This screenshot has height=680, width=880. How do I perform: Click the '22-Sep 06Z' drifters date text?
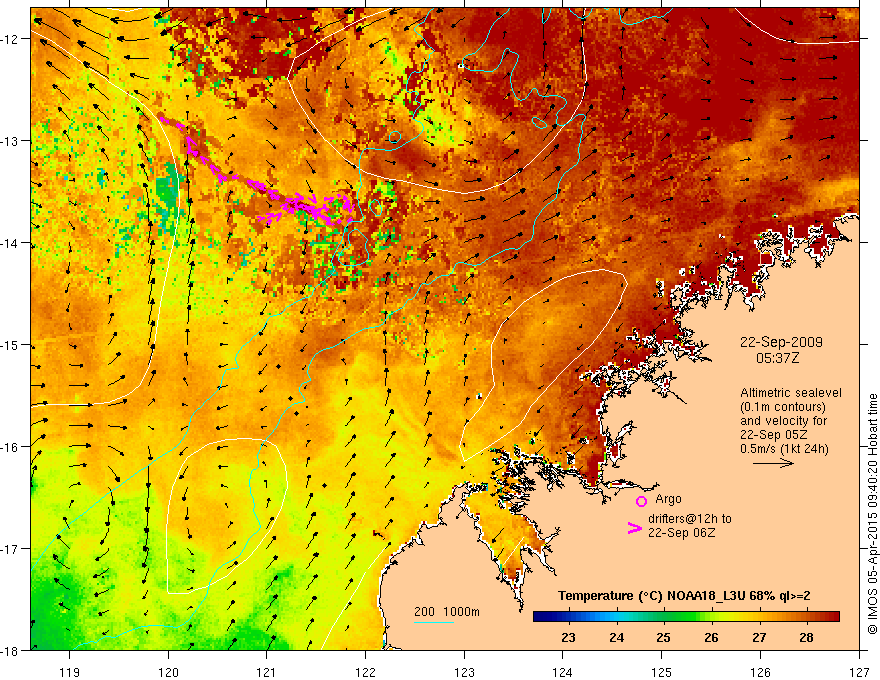point(682,533)
